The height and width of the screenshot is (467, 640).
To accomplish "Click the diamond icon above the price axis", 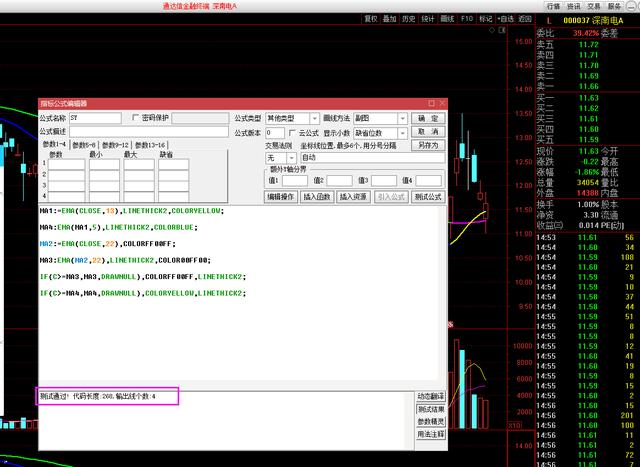I will 492,30.
